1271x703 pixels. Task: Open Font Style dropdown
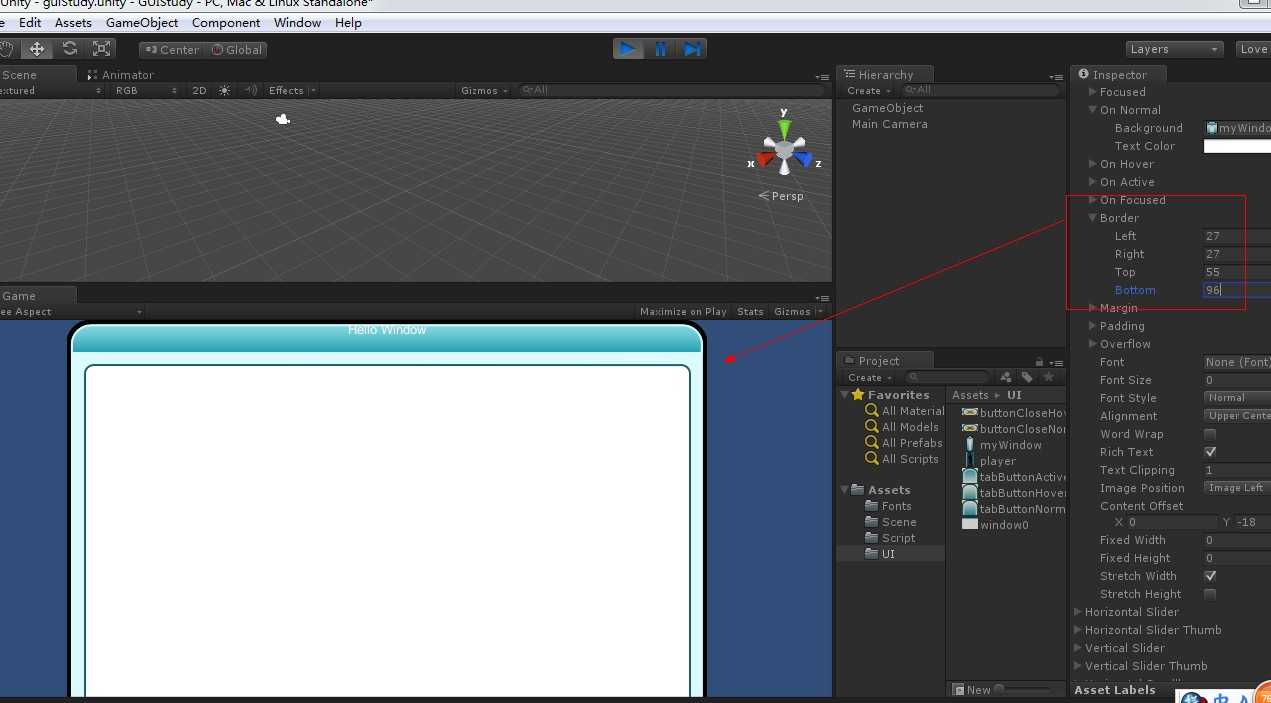pos(1237,398)
